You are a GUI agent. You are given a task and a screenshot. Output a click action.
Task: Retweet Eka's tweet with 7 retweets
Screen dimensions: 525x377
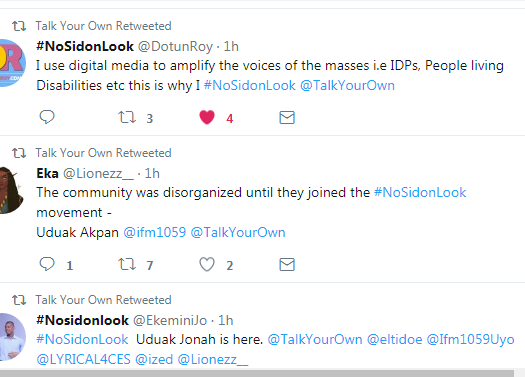tap(127, 264)
